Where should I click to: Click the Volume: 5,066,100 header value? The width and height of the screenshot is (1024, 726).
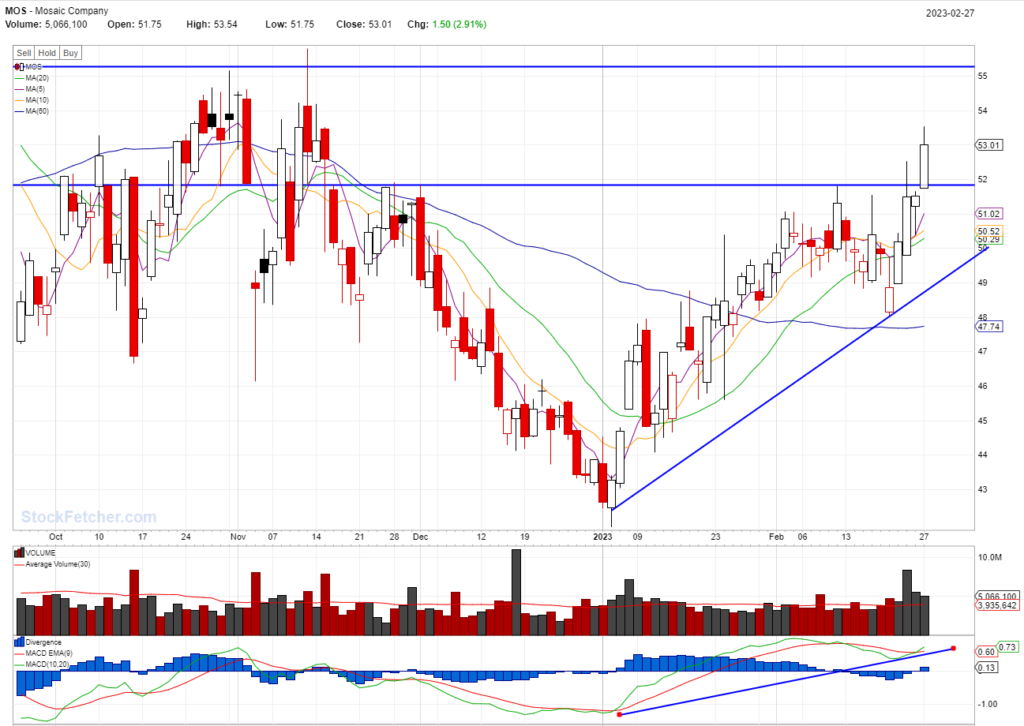46,24
